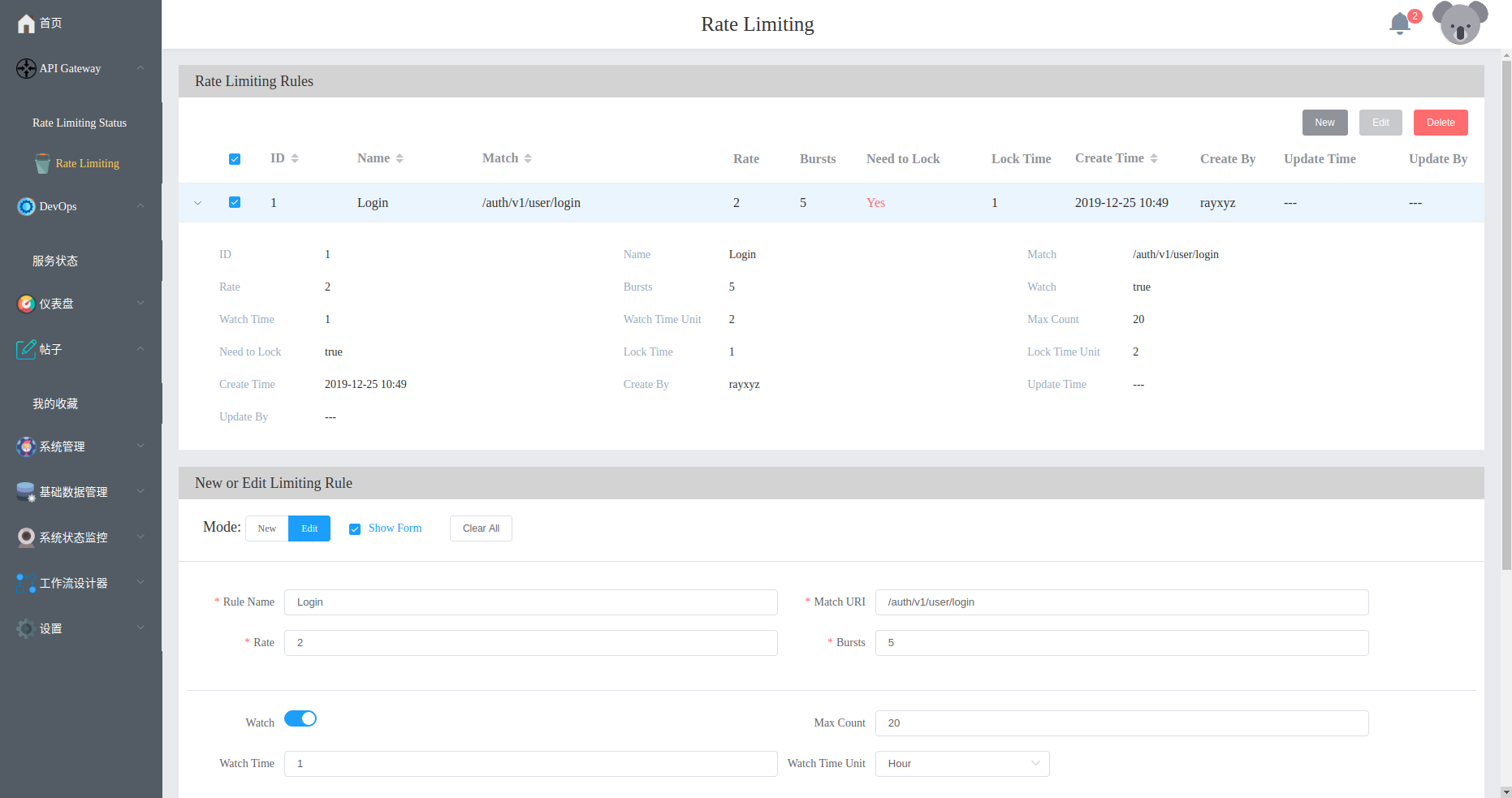Turn off the Watch switch
Screen dimensions: 1512x798
coord(300,718)
